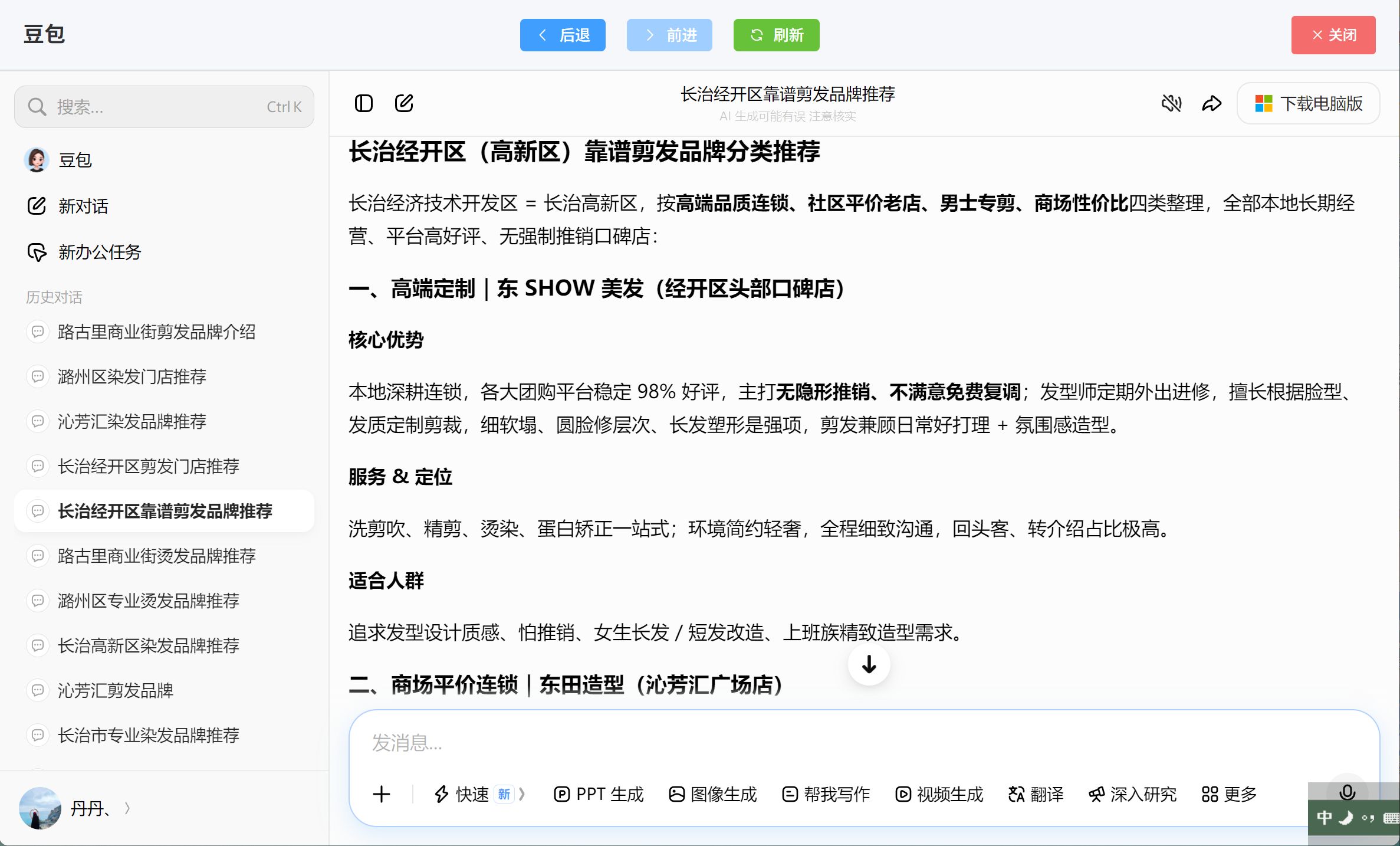This screenshot has width=1400, height=846.
Task: Select the 长治经开区靠谱剪发品牌推荐 chat
Action: [164, 511]
